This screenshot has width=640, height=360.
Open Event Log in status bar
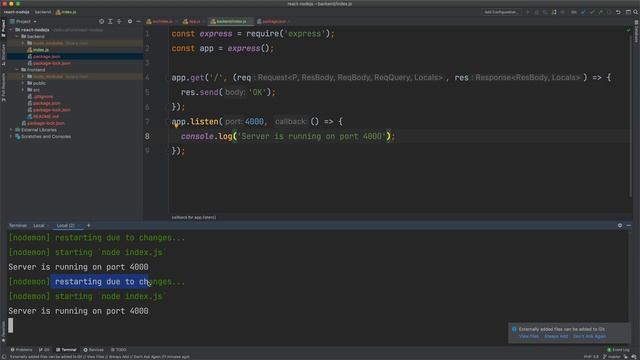[618, 350]
